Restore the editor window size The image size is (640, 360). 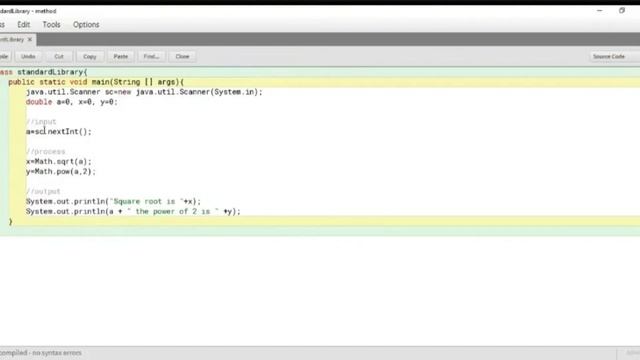pyautogui.click(x=622, y=11)
